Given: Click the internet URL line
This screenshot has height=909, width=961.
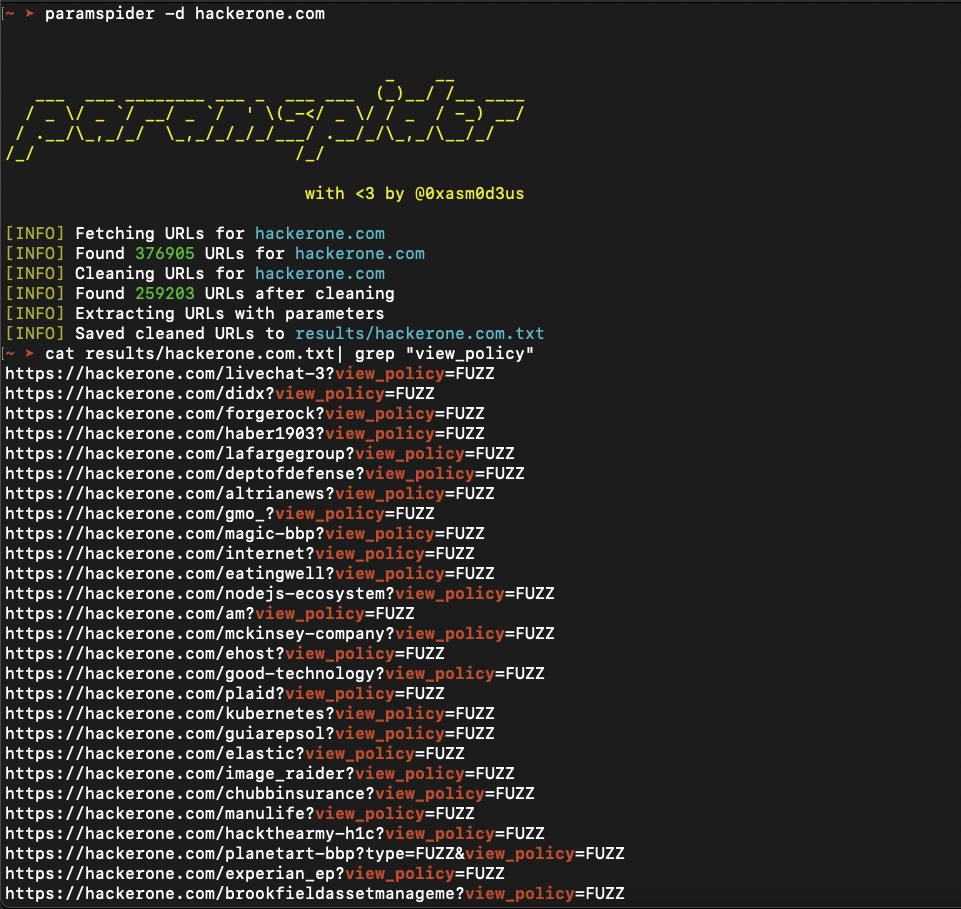Looking at the screenshot, I should 240,554.
